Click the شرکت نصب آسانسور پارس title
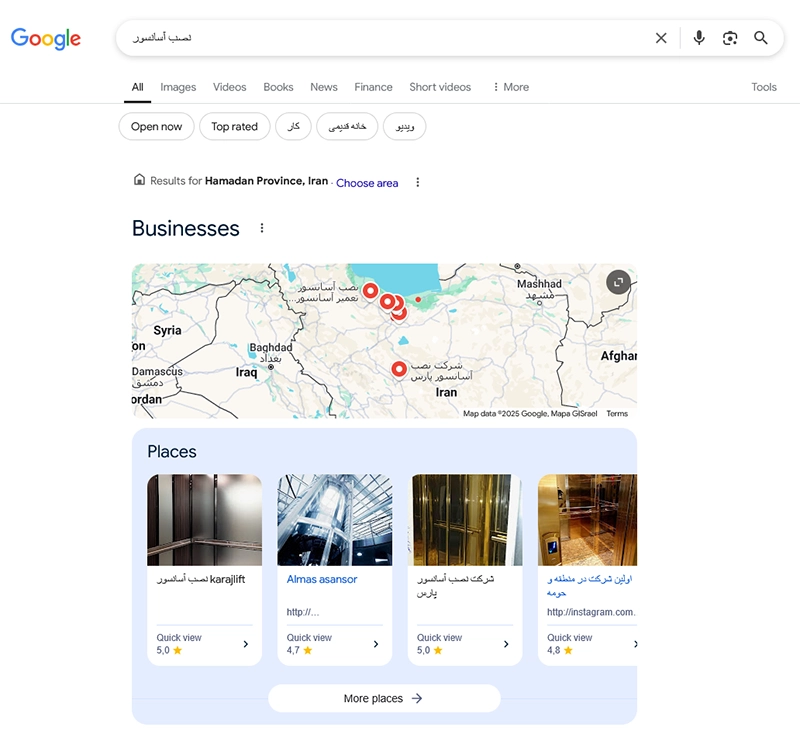 click(x=455, y=586)
